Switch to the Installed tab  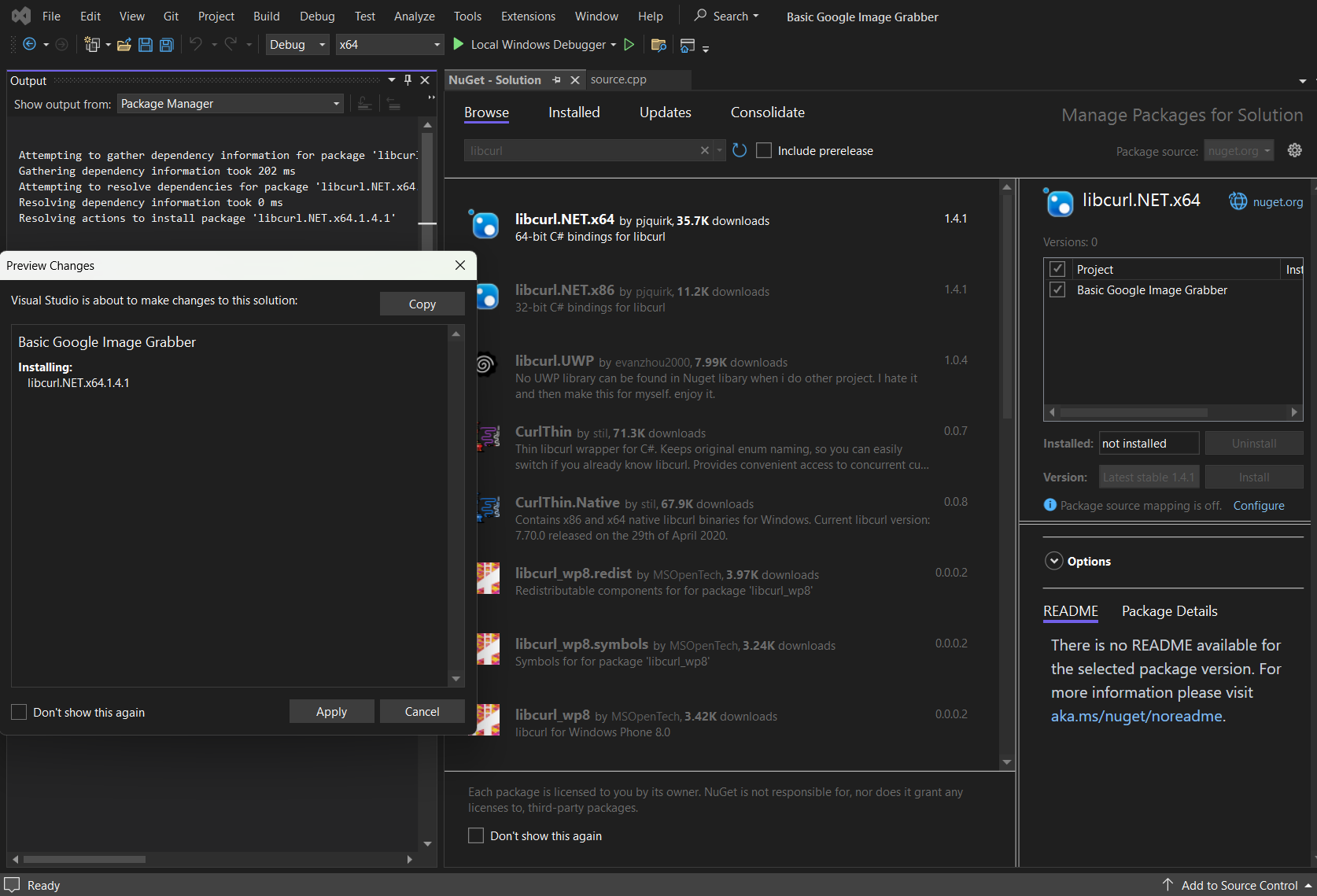pos(574,112)
